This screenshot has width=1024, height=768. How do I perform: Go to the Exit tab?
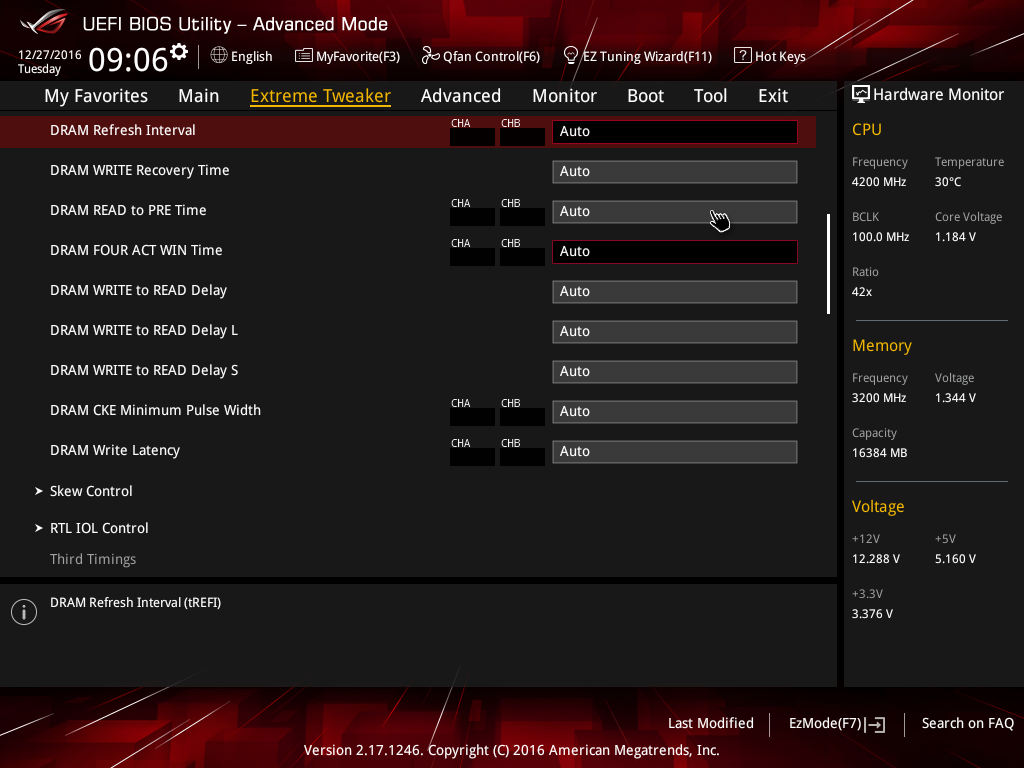[773, 96]
